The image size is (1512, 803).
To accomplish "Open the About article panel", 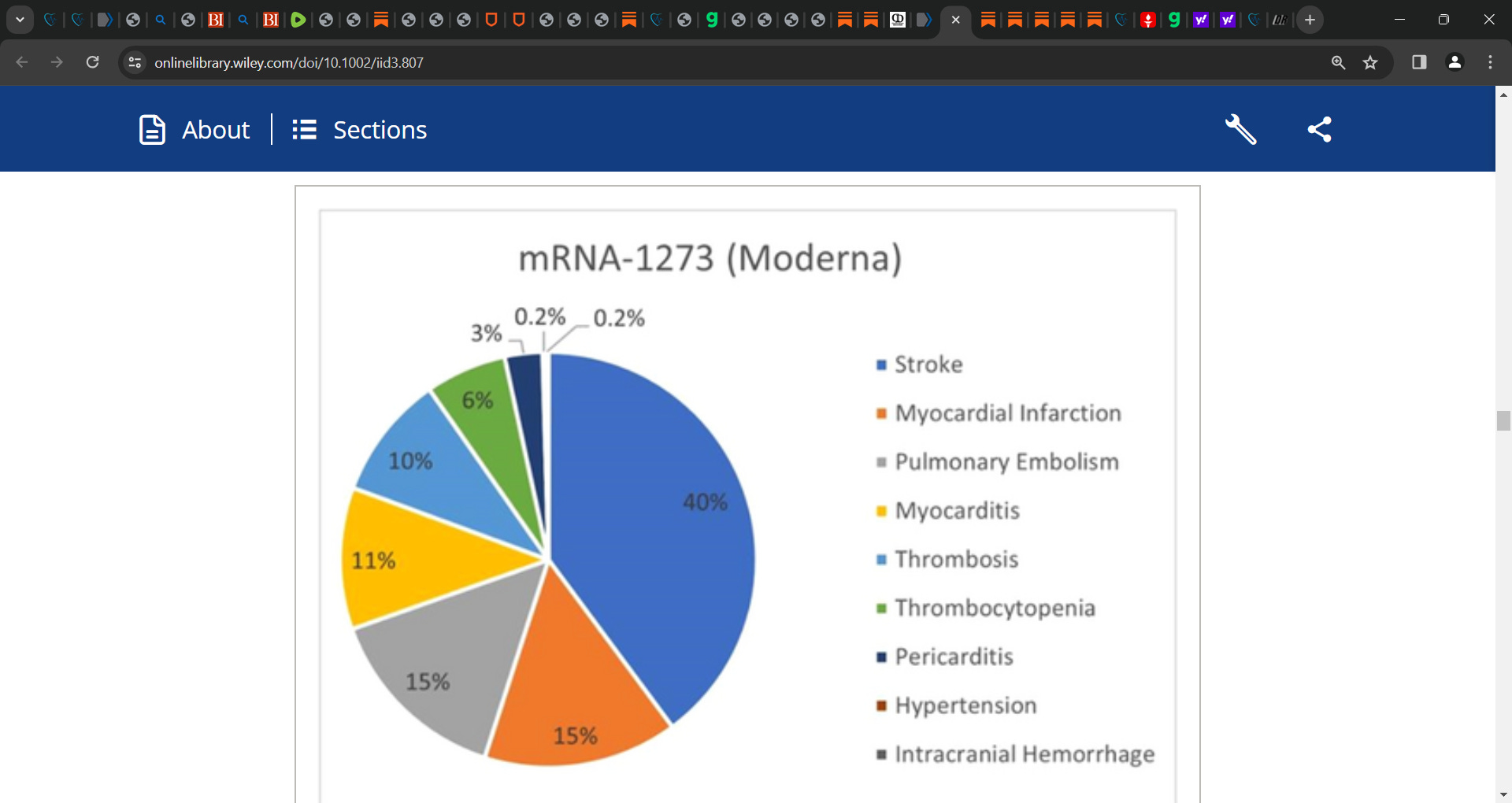I will pos(195,129).
